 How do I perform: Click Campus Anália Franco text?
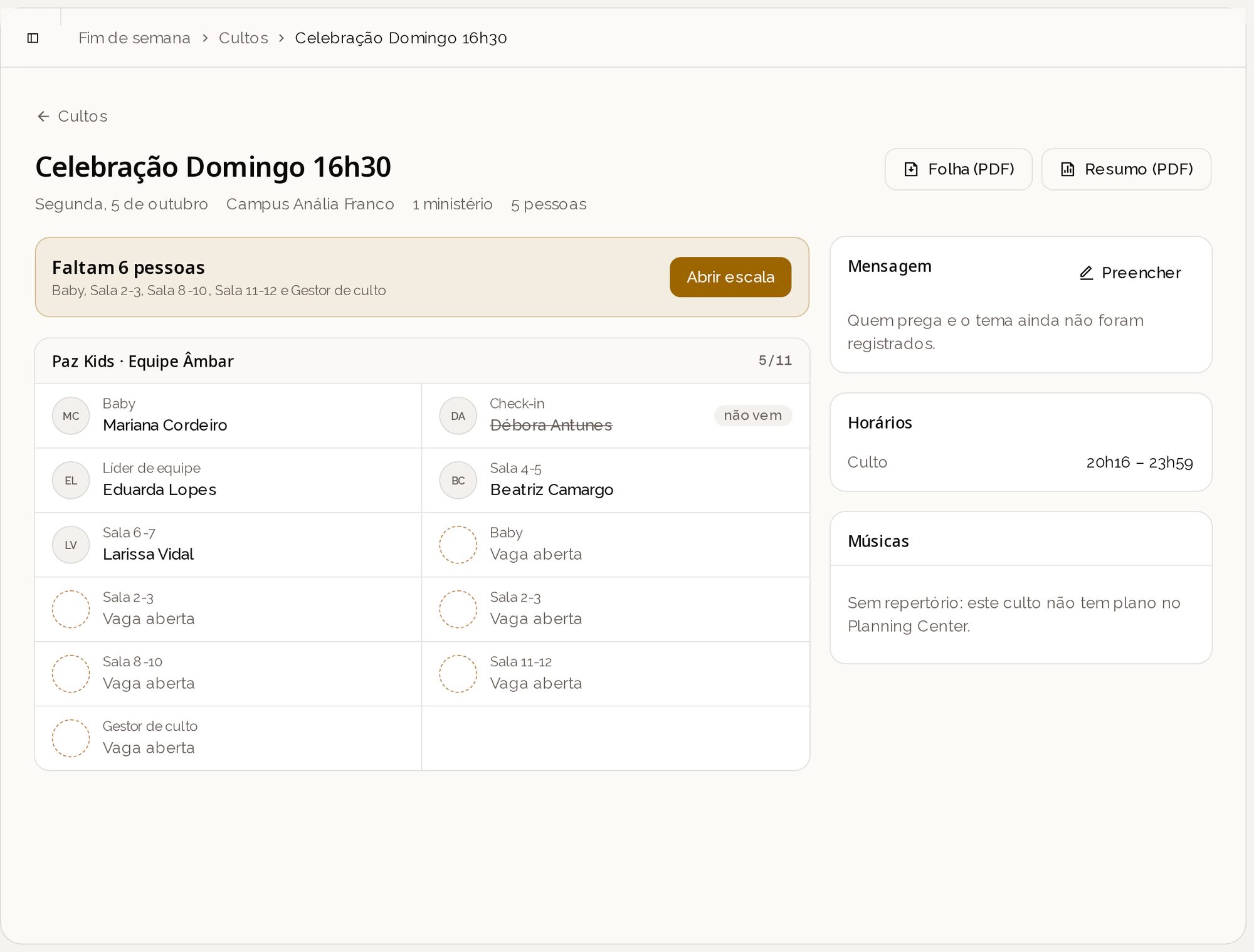tap(310, 204)
